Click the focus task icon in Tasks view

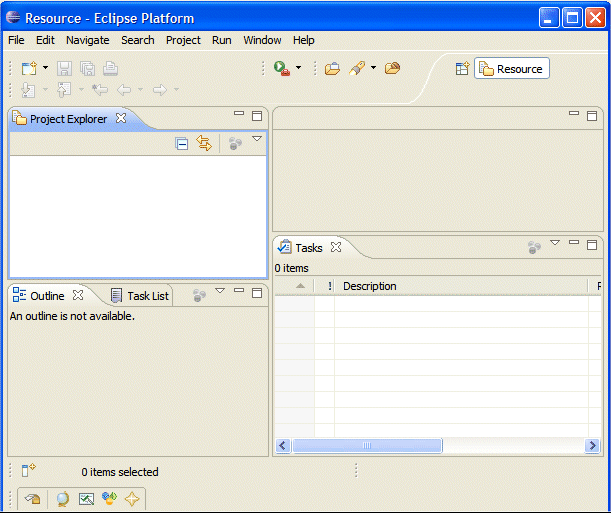(534, 247)
